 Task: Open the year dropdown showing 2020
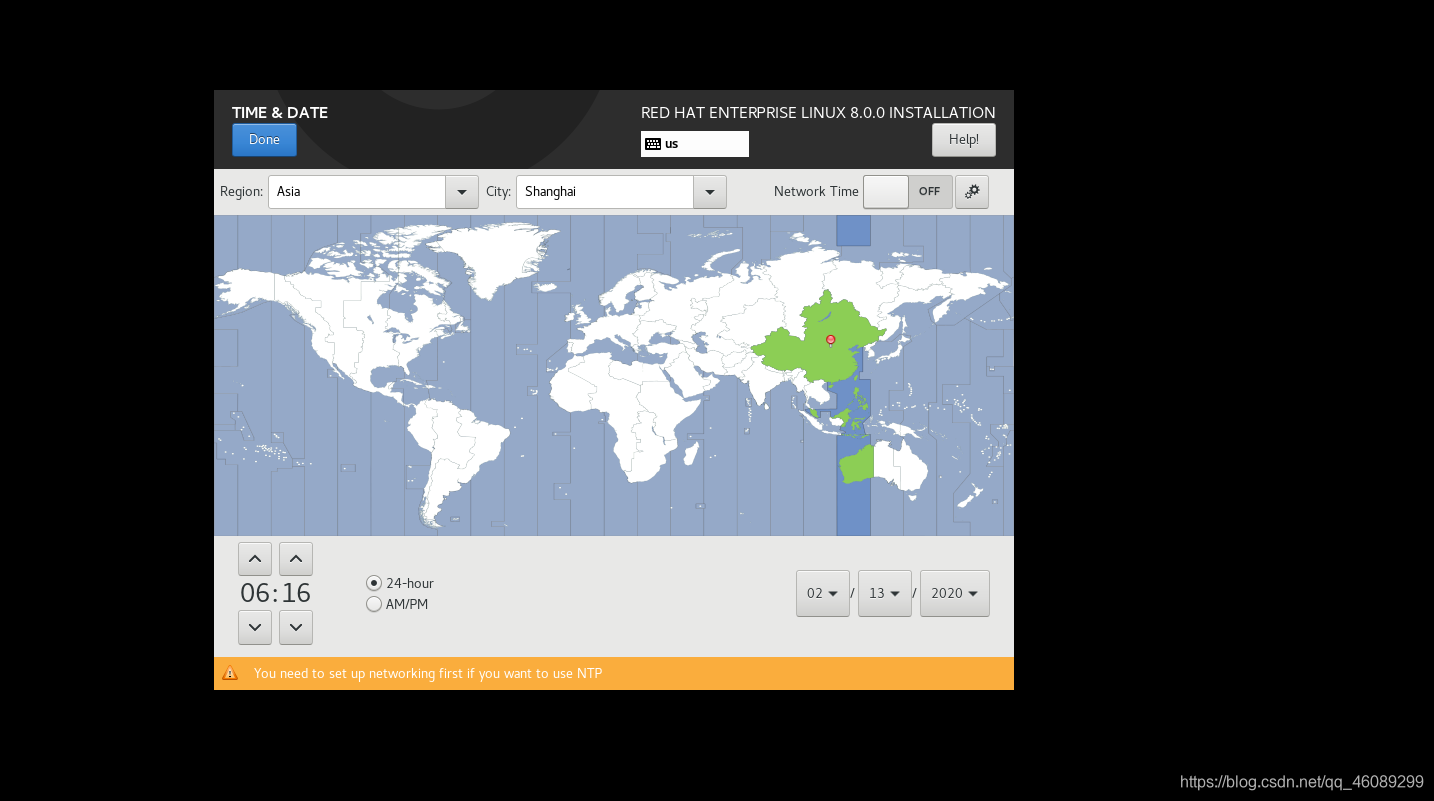(955, 593)
